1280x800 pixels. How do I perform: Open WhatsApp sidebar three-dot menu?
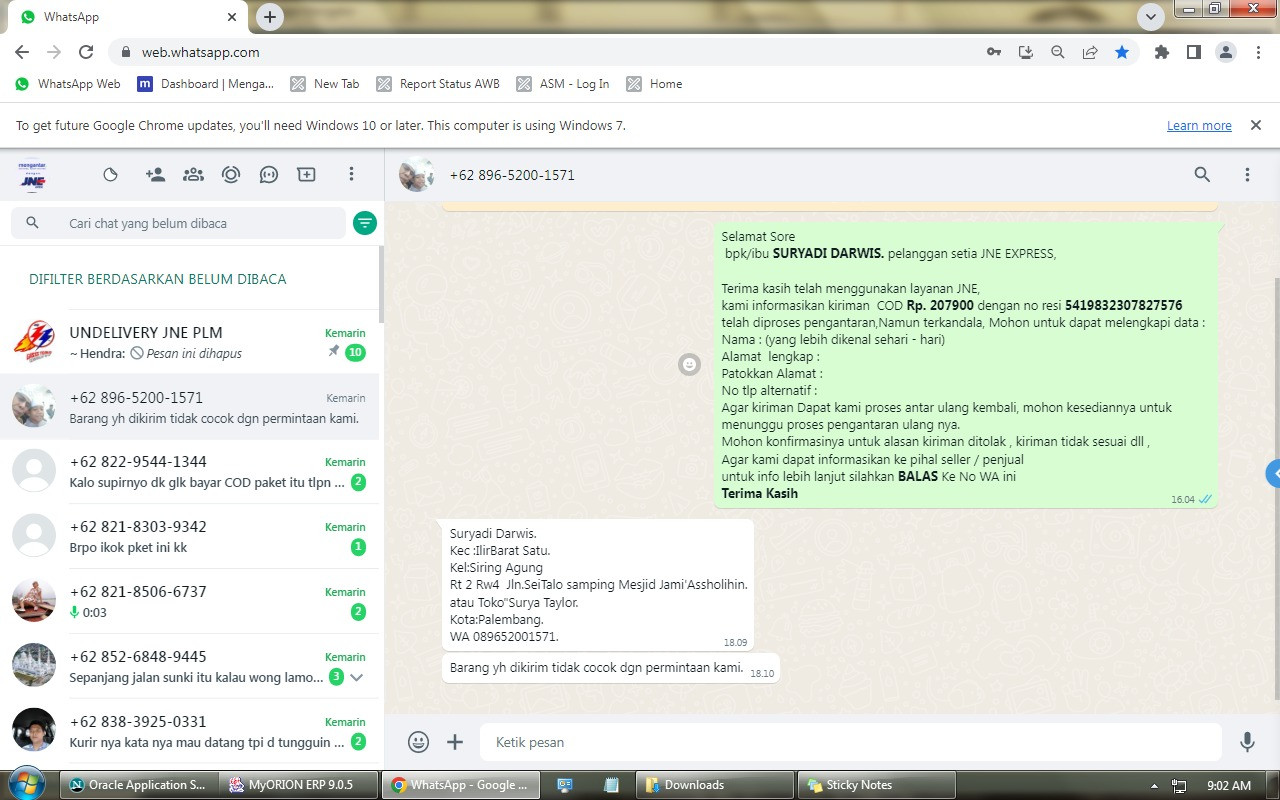[351, 174]
